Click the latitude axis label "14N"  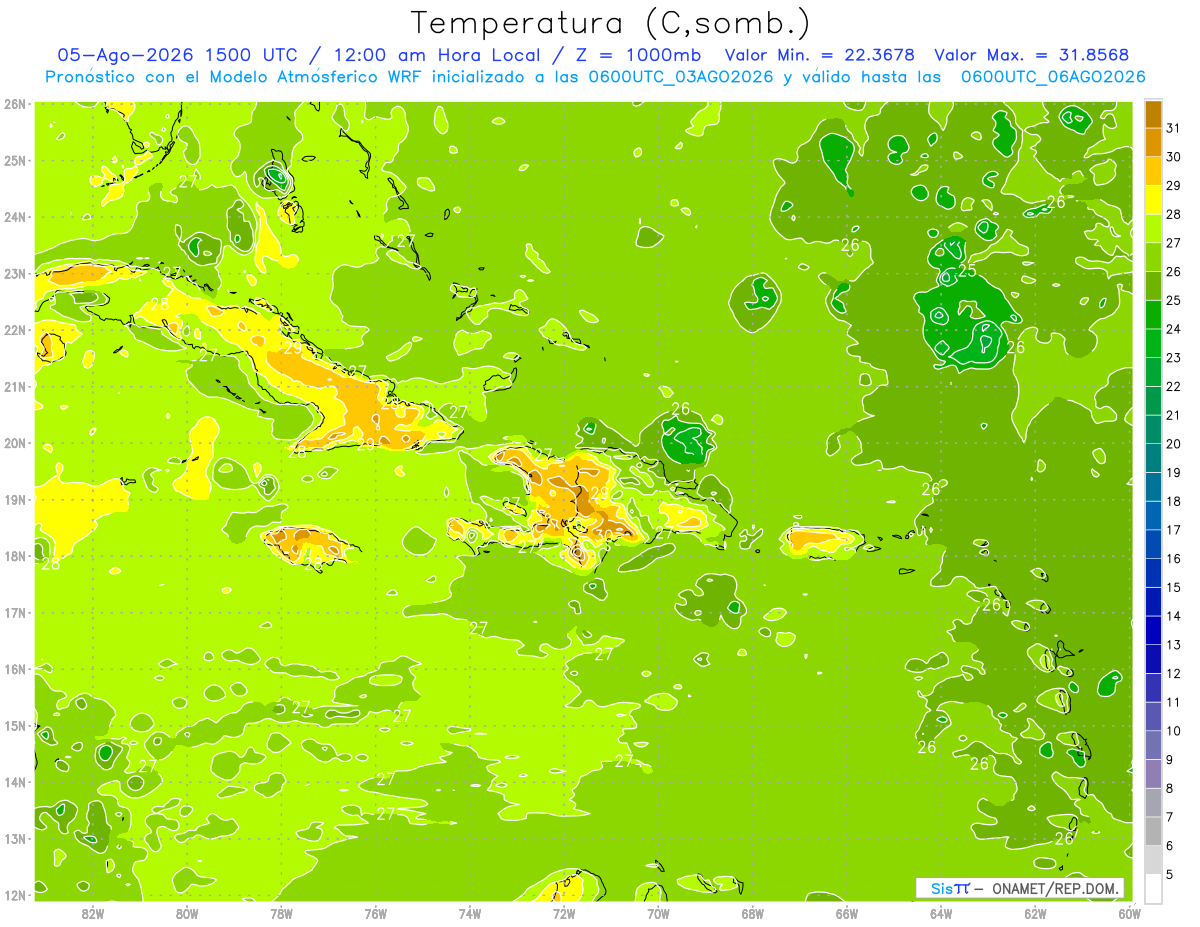14,782
